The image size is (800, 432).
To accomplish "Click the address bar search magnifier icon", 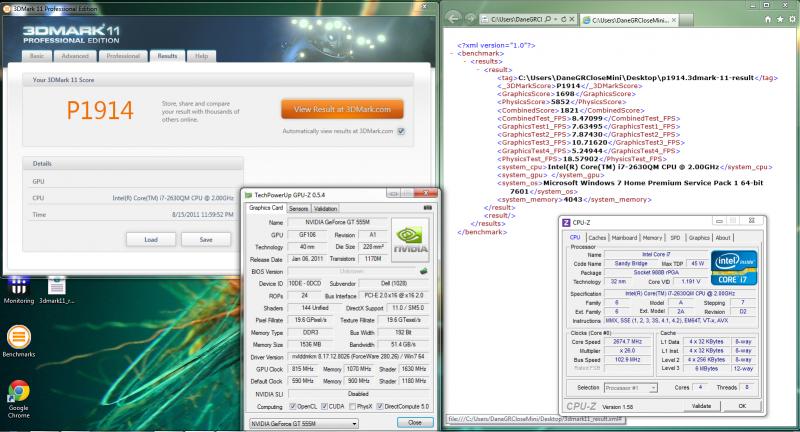I will tap(548, 19).
